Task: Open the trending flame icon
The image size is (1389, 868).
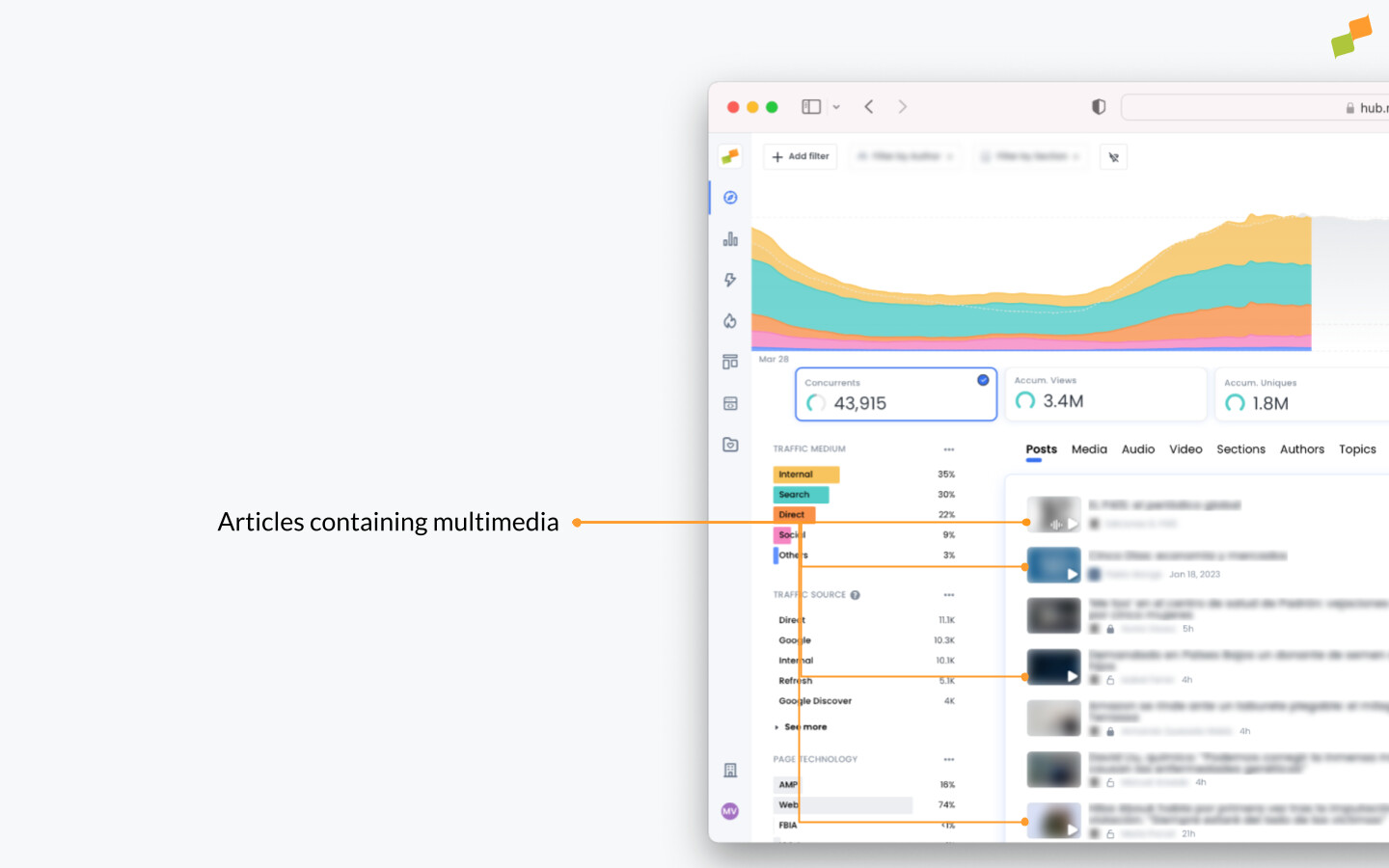Action: click(730, 321)
